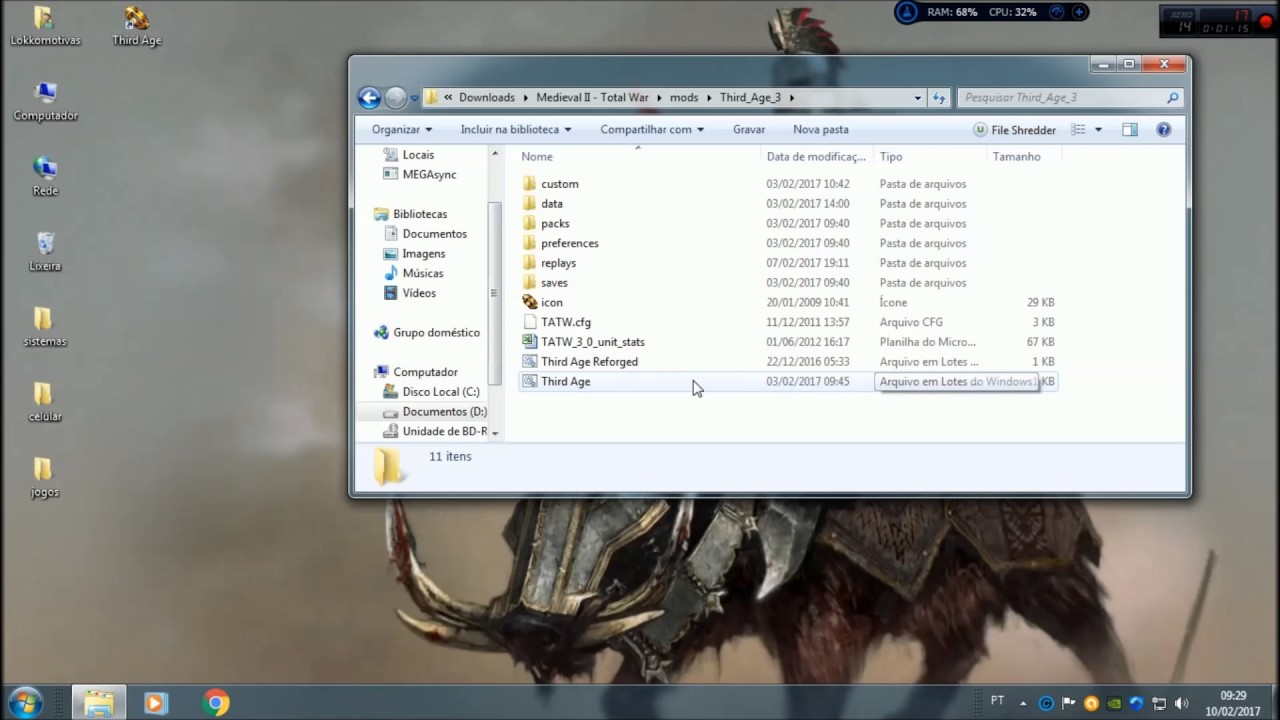Open the Computador desktop icon
The image size is (1280, 720).
tap(45, 102)
